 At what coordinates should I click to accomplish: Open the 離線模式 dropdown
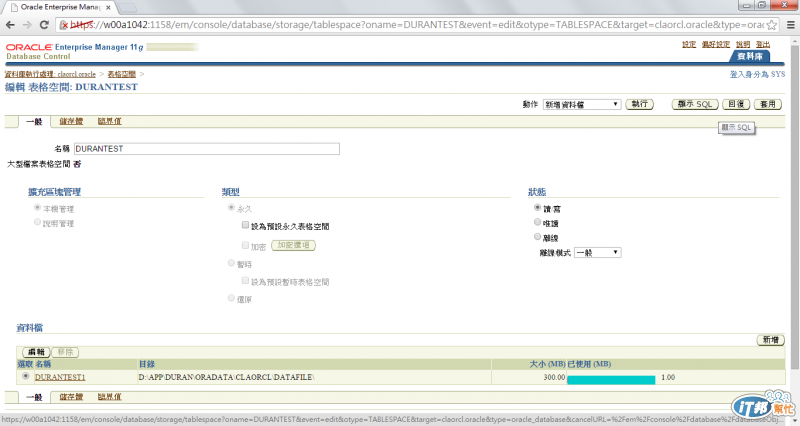(597, 253)
